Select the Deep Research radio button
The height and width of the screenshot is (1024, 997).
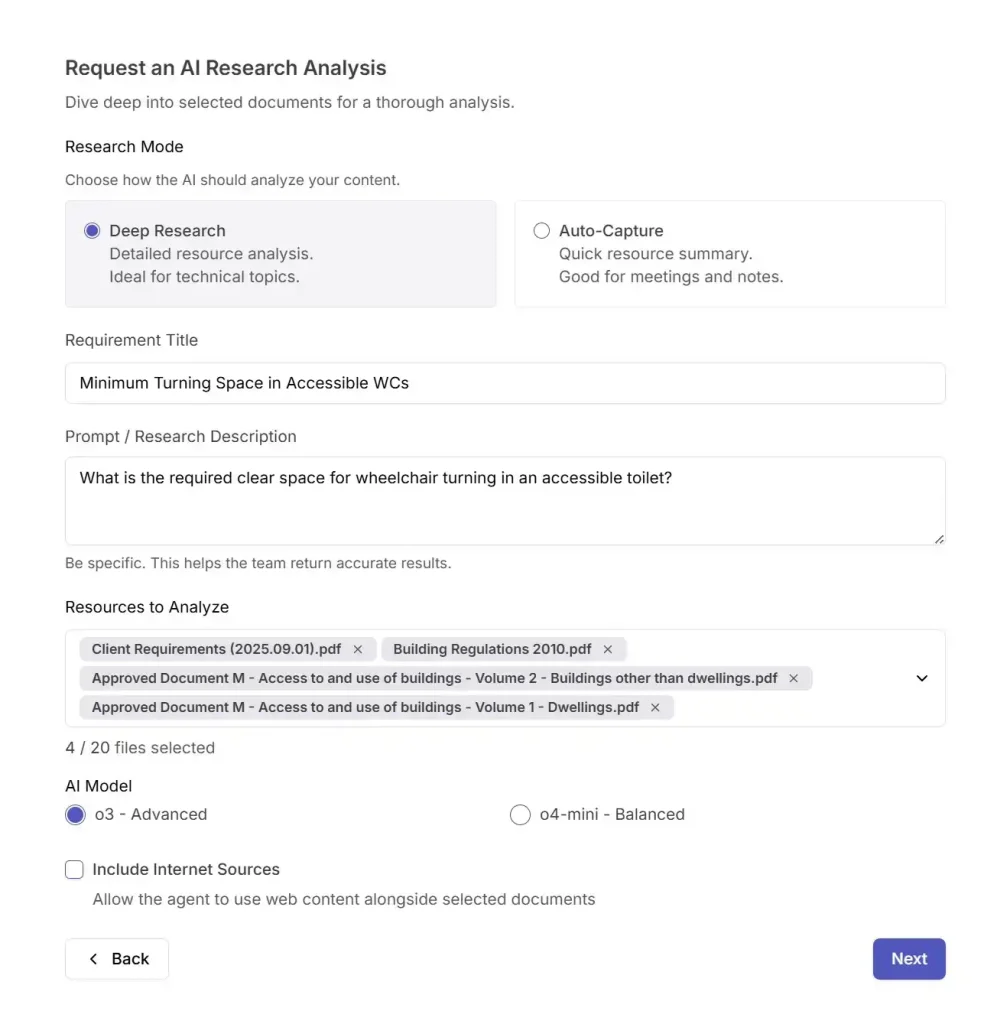tap(93, 231)
